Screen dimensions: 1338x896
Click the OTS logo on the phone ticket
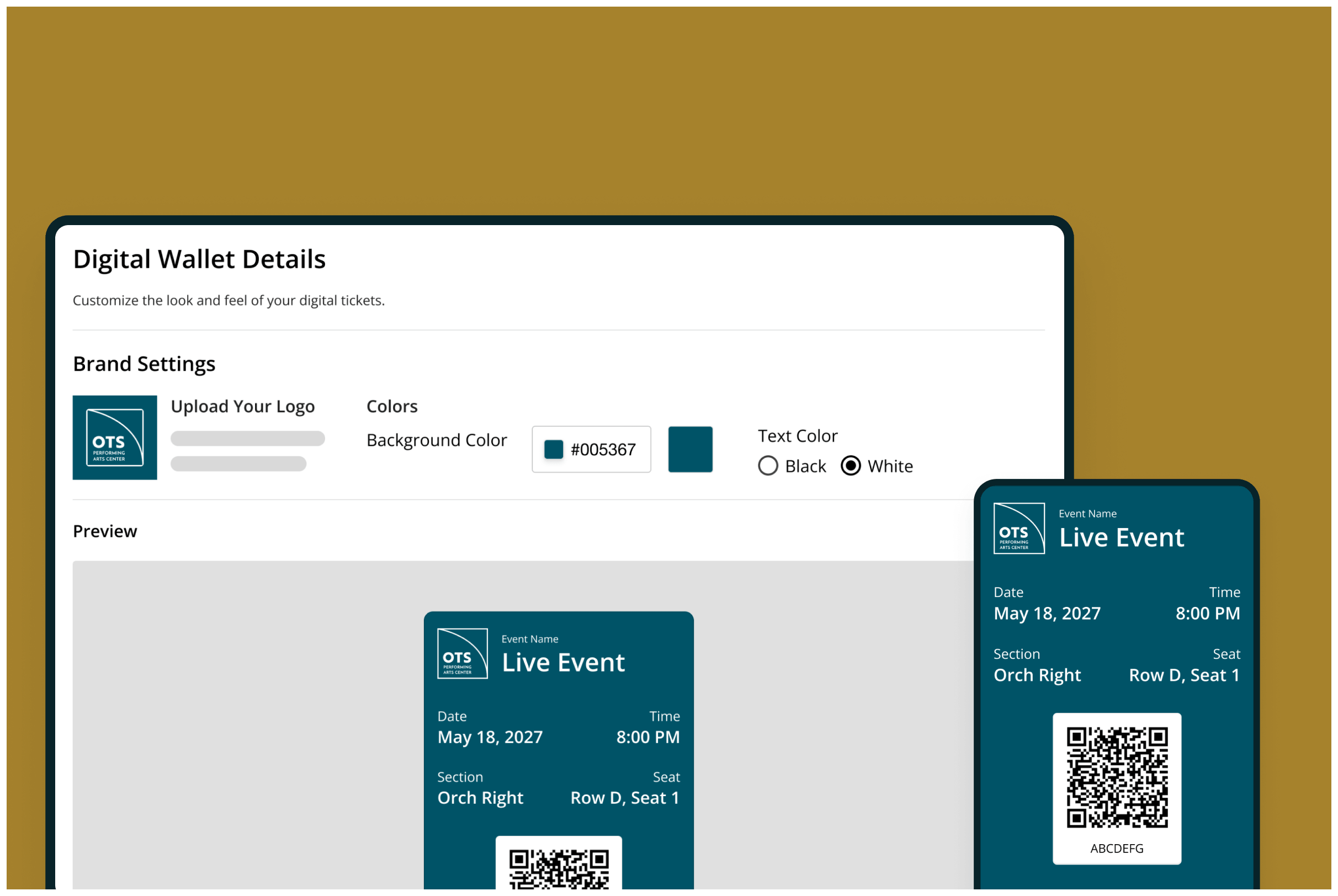(x=1018, y=528)
